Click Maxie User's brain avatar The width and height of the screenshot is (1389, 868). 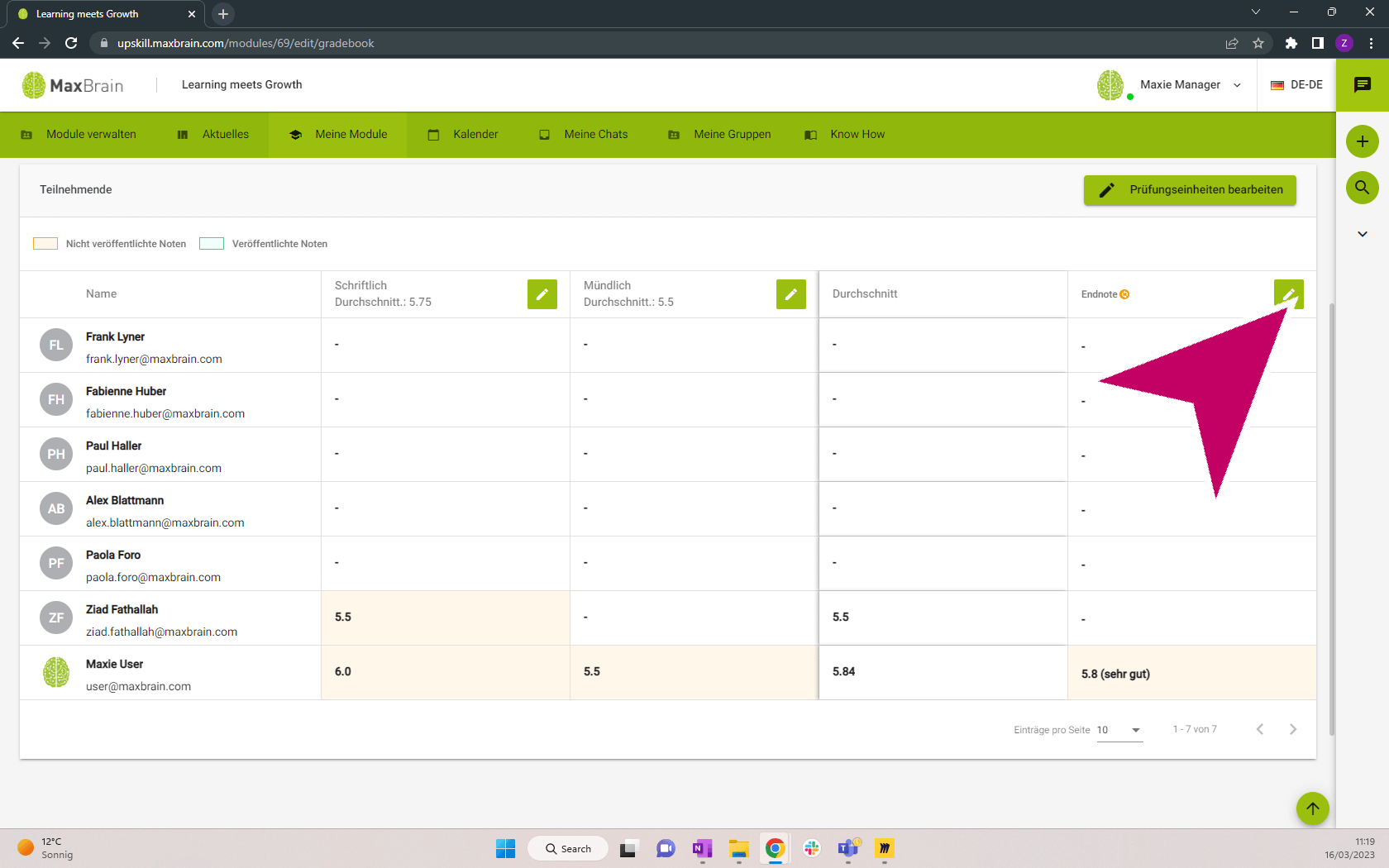(56, 673)
